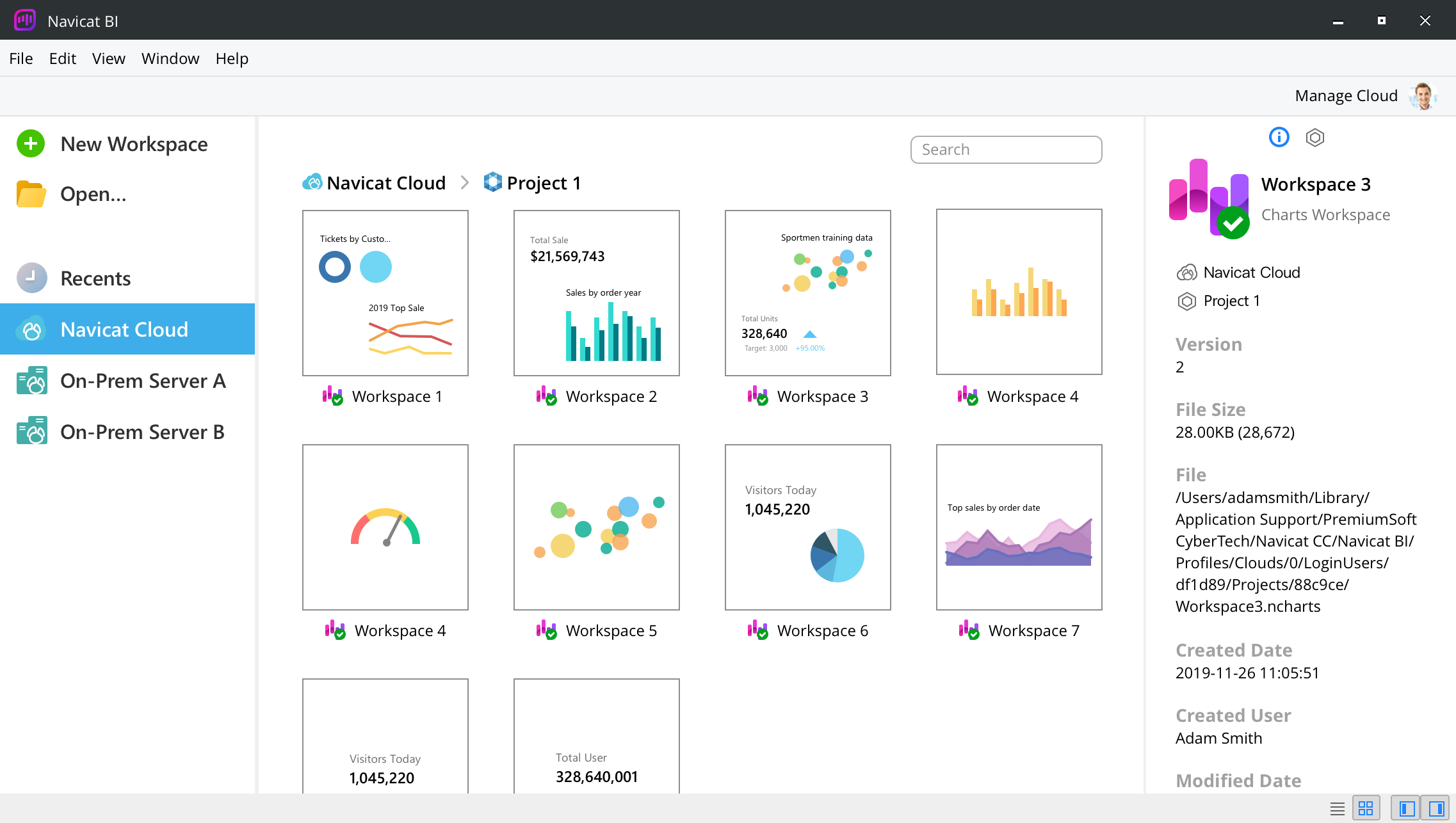Open the Help menu
Viewport: 1456px width, 823px height.
232,58
